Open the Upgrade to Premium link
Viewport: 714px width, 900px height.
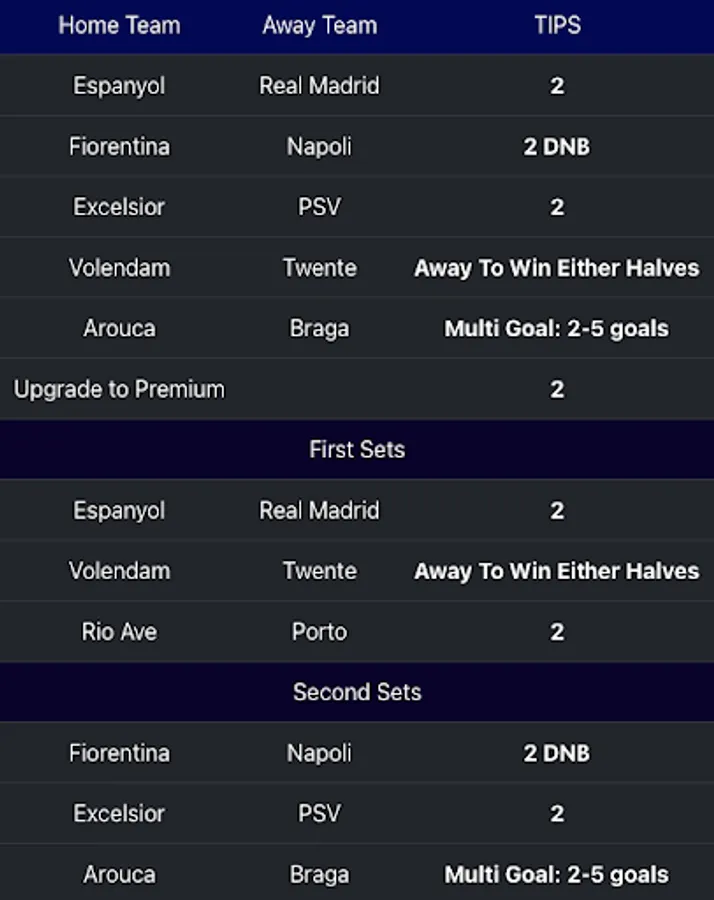[119, 389]
